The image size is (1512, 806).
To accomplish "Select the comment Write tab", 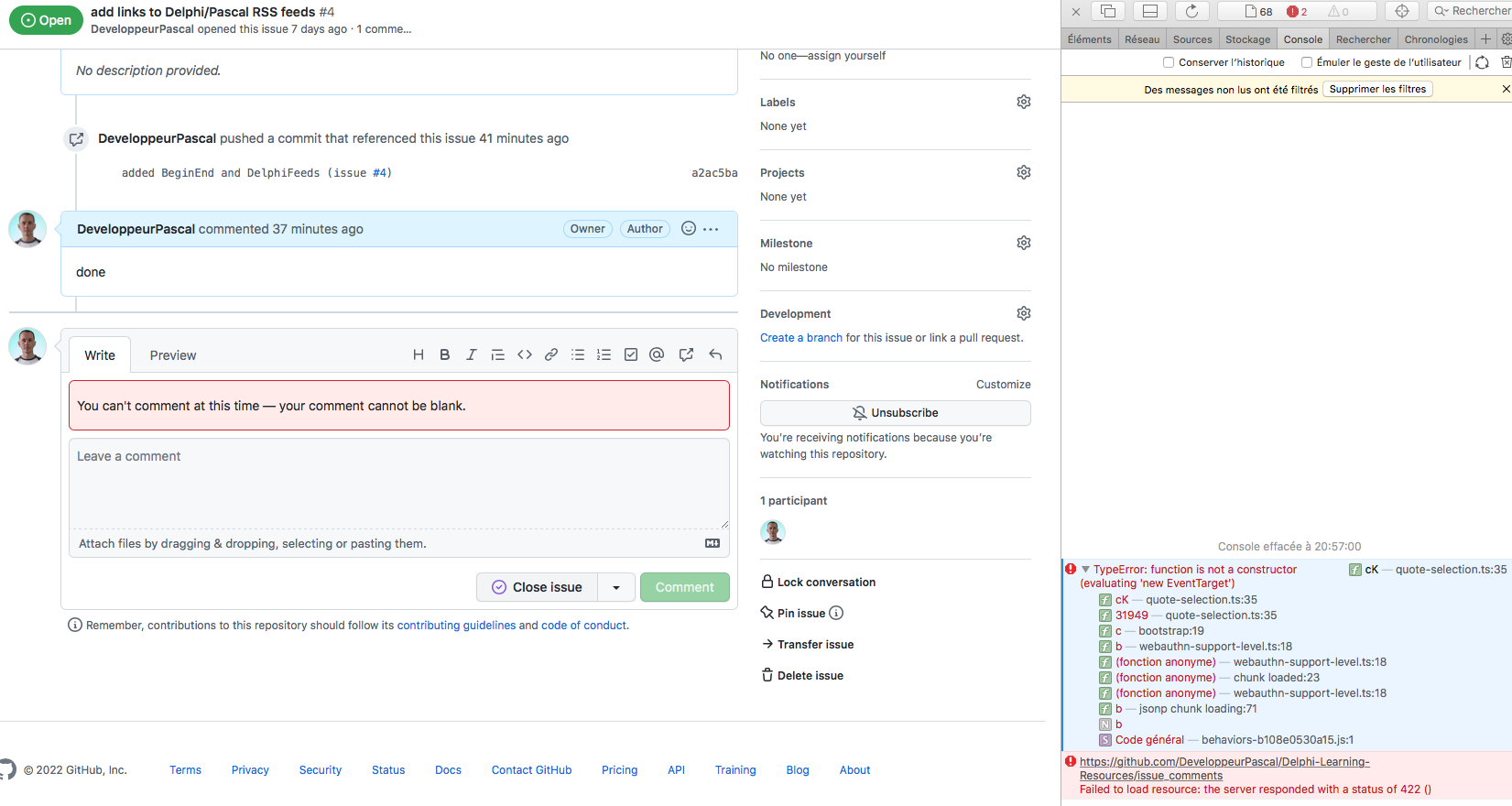I will point(100,355).
